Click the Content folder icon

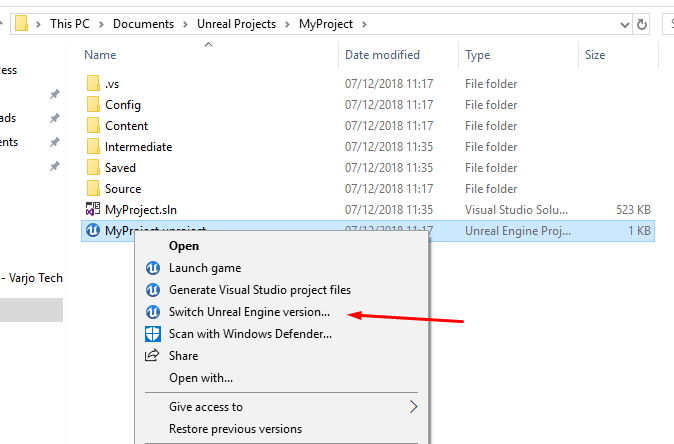tap(93, 126)
